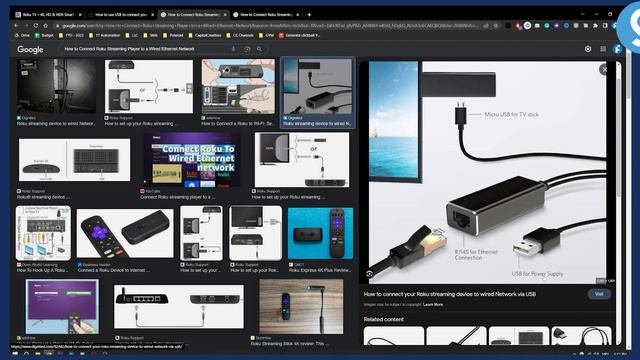Close the 'Roku TV - 4K, HD & HDR' tab

coord(80,15)
